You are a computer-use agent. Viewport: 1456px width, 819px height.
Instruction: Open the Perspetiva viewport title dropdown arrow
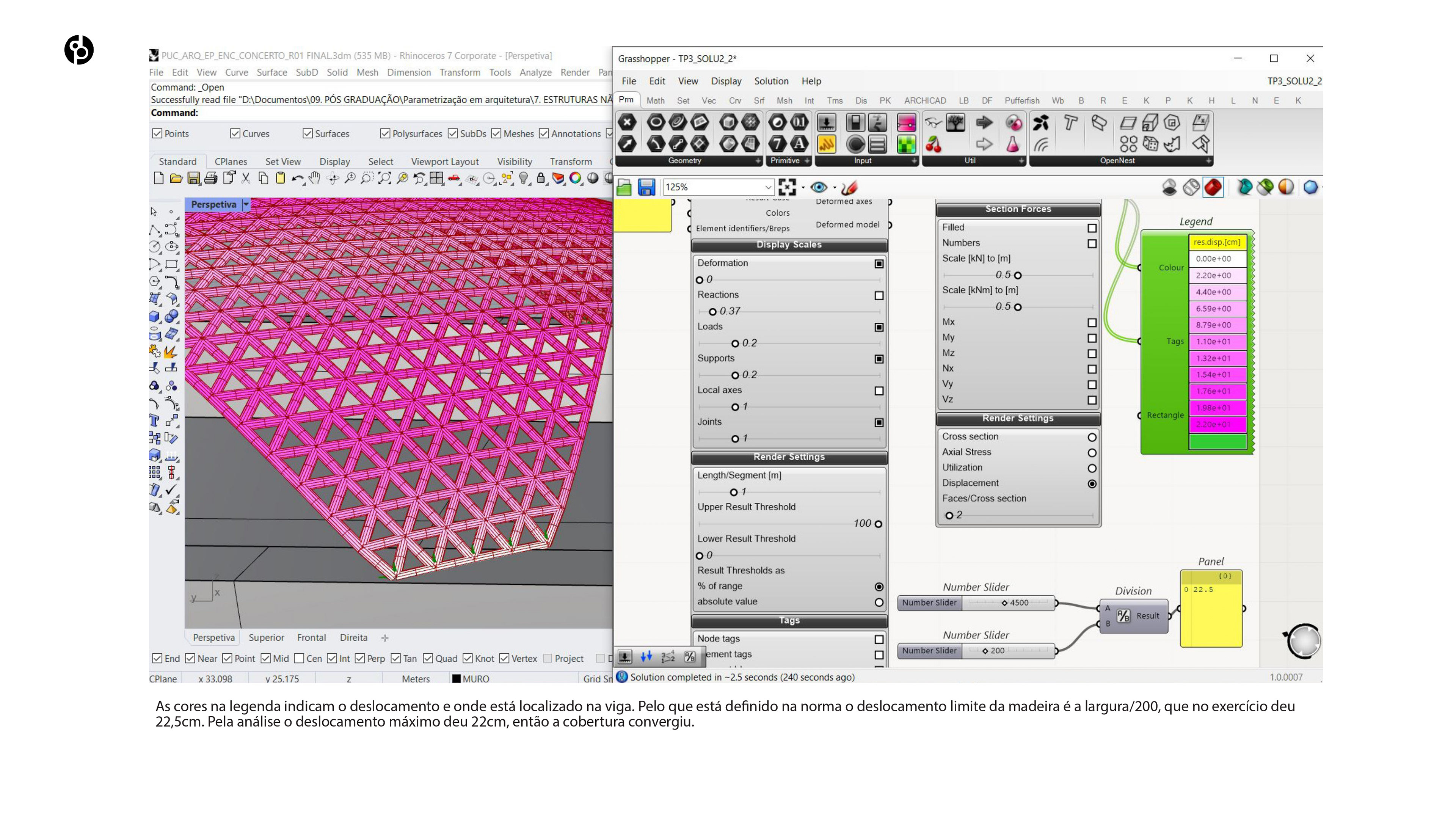[246, 205]
